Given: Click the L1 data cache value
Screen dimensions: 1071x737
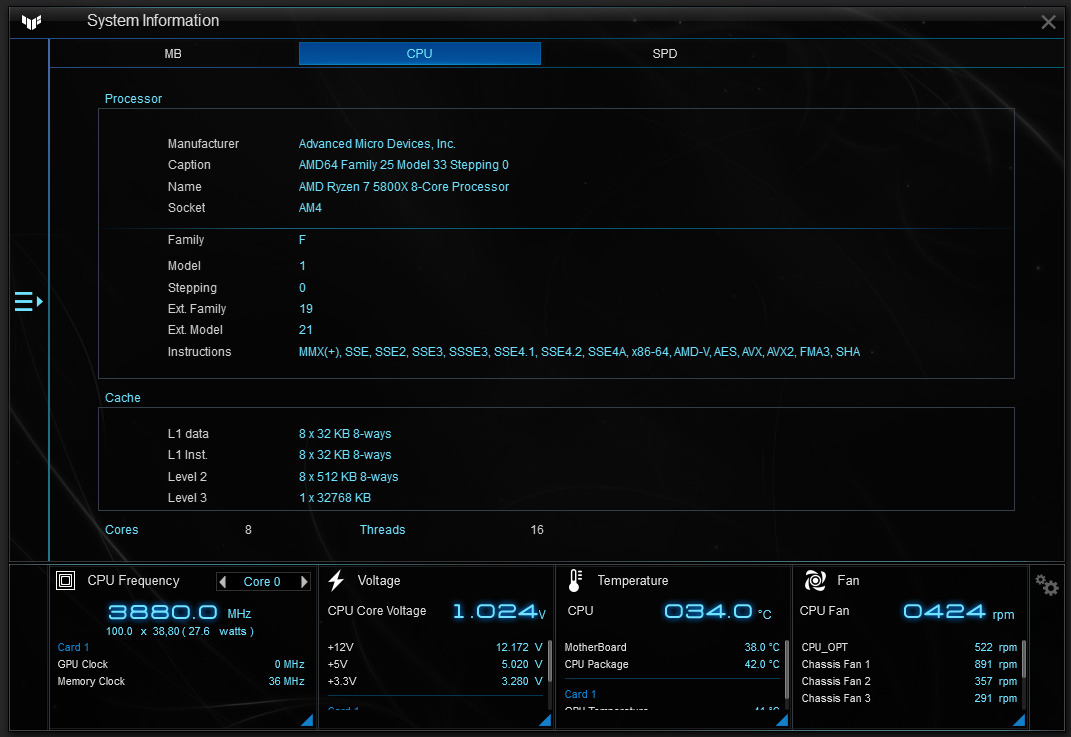Looking at the screenshot, I should tap(345, 434).
